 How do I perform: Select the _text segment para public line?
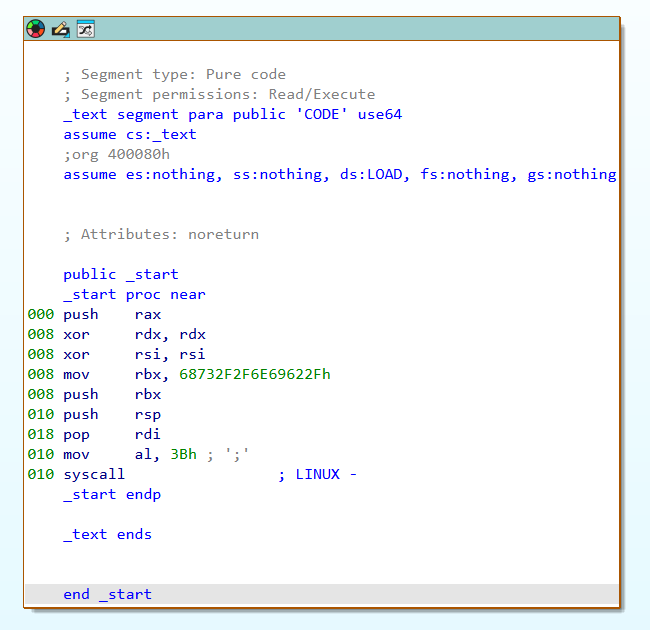click(233, 114)
